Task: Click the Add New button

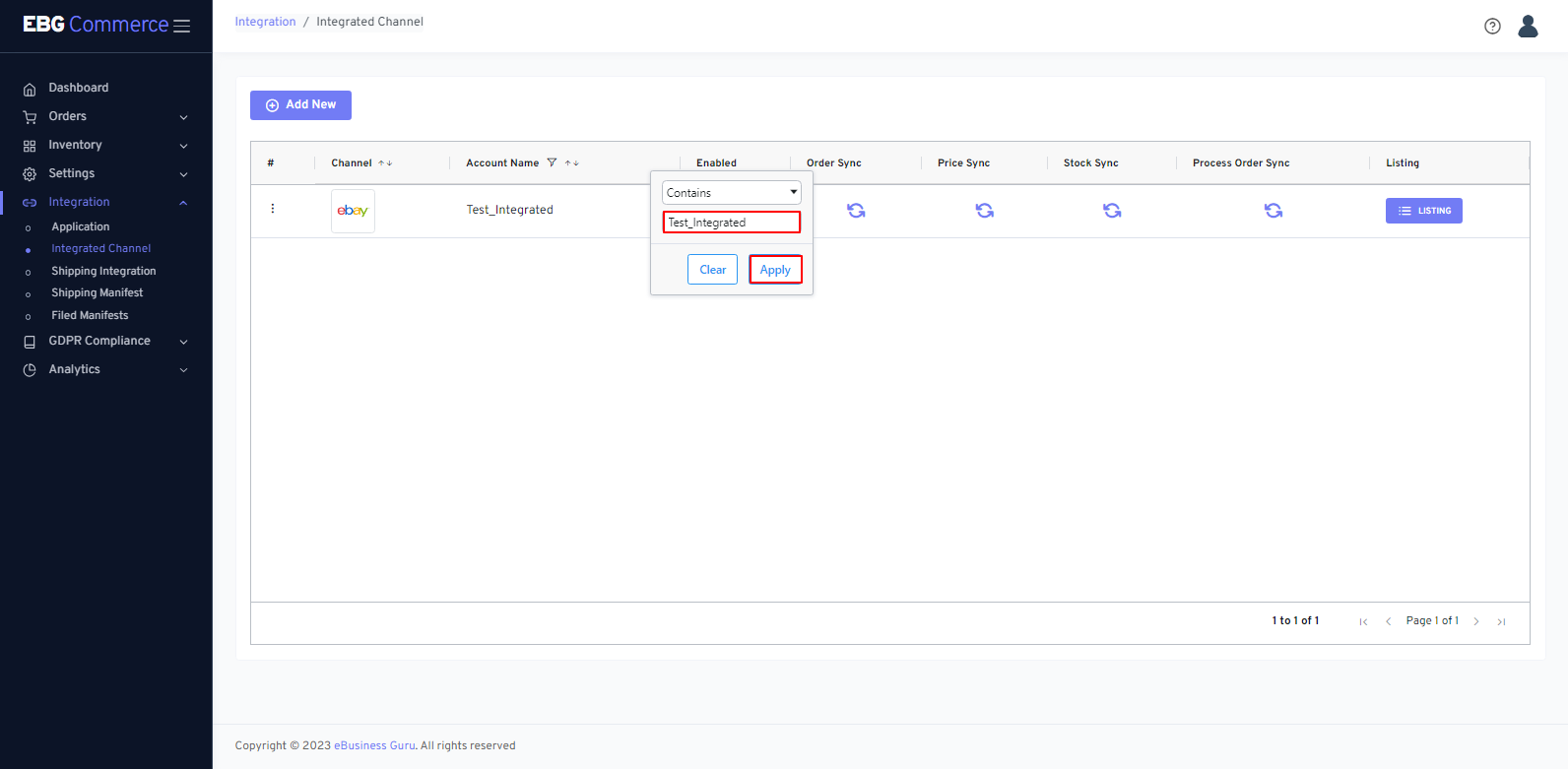Action: coord(300,105)
